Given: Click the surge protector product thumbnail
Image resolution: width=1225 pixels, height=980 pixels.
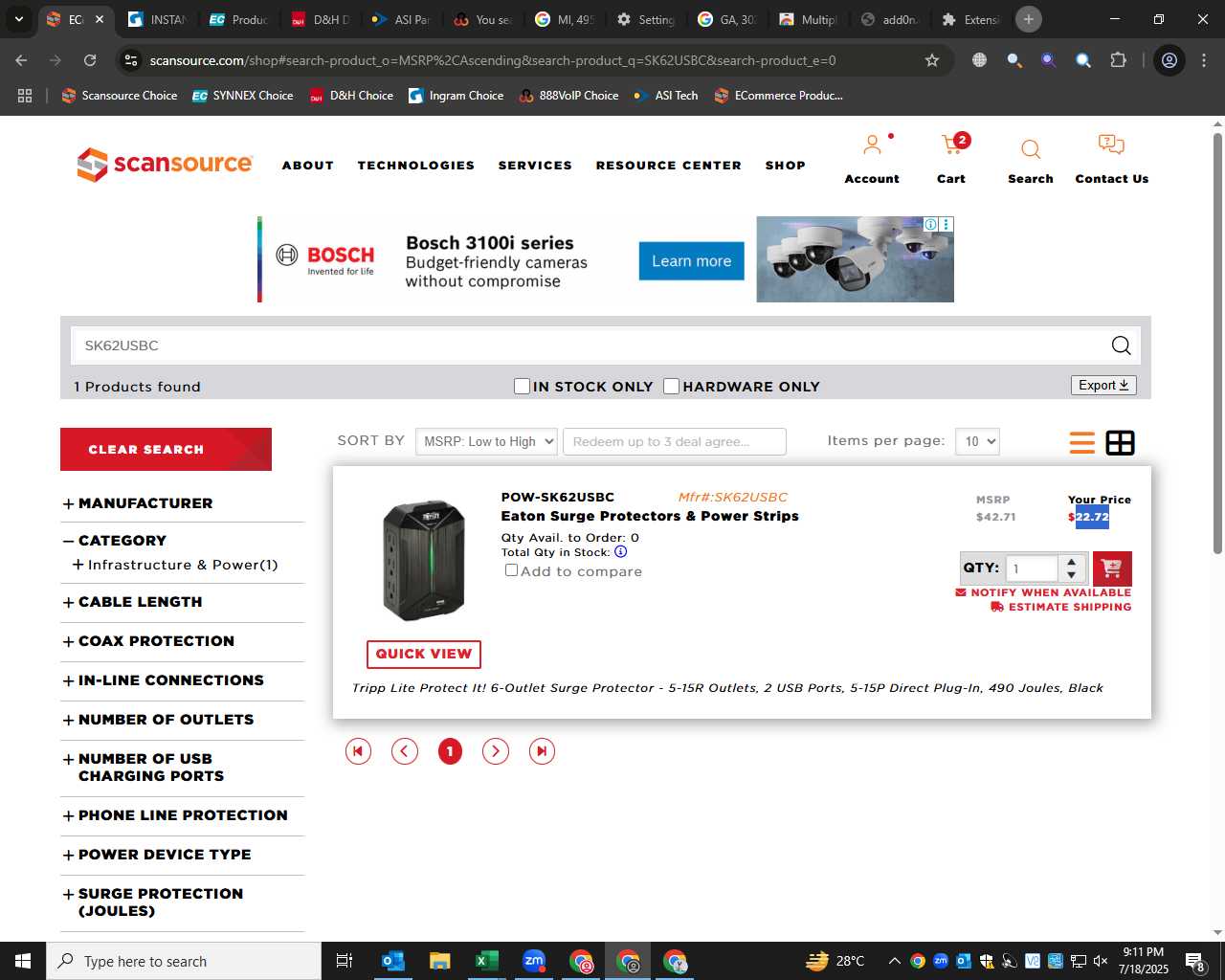Looking at the screenshot, I should coord(424,560).
